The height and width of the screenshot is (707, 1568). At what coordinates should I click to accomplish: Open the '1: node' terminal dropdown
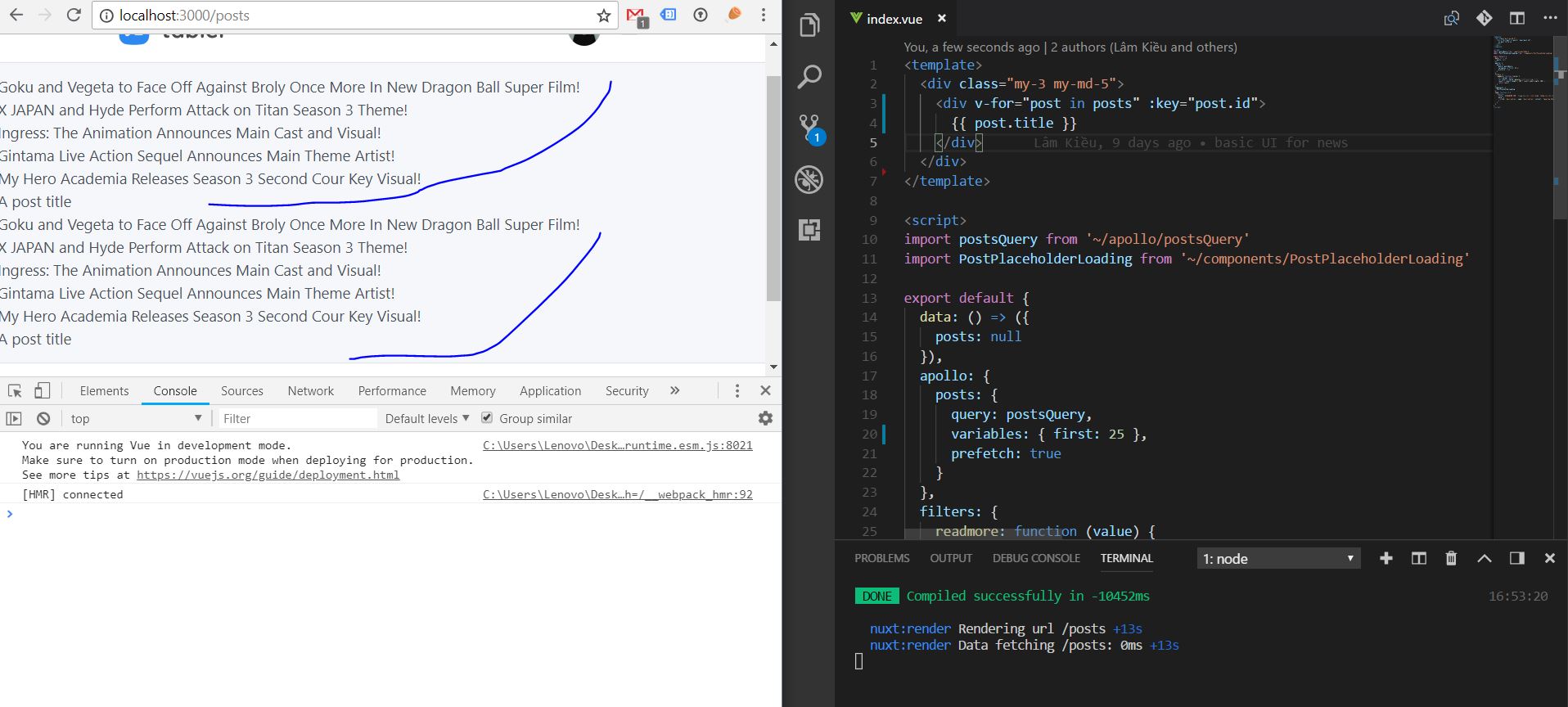[1278, 559]
